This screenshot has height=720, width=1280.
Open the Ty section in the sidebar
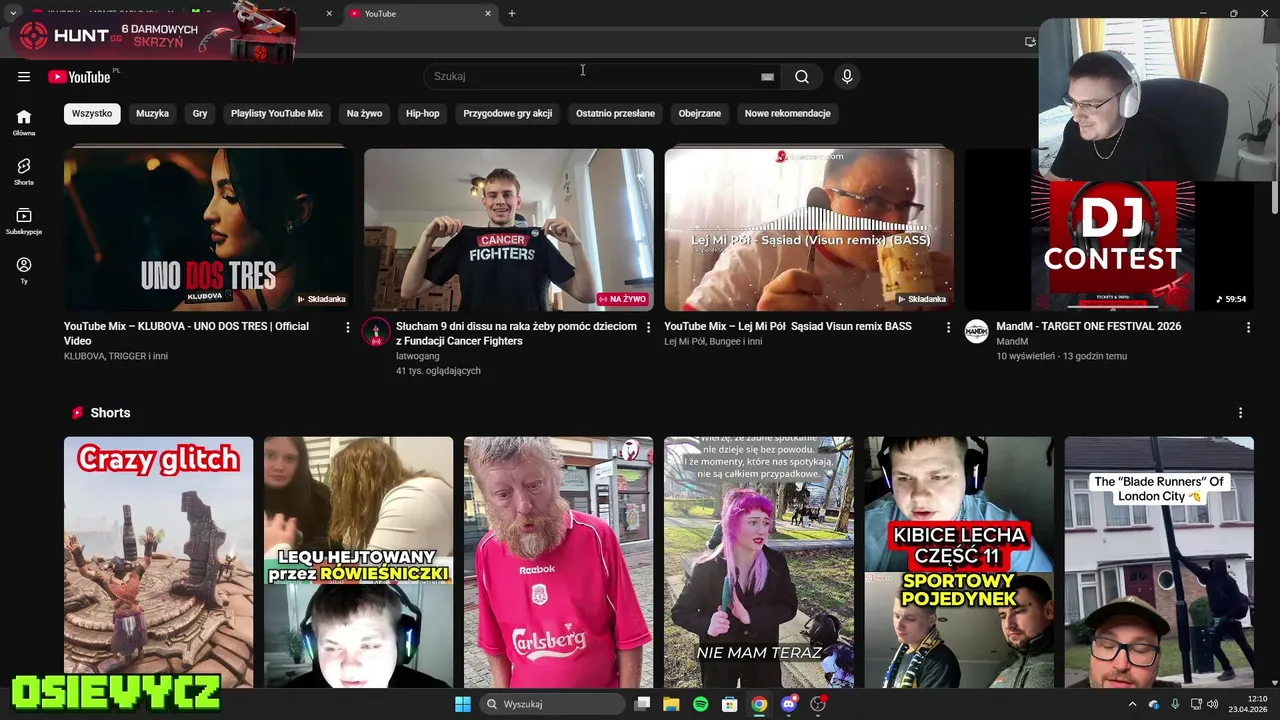point(24,270)
